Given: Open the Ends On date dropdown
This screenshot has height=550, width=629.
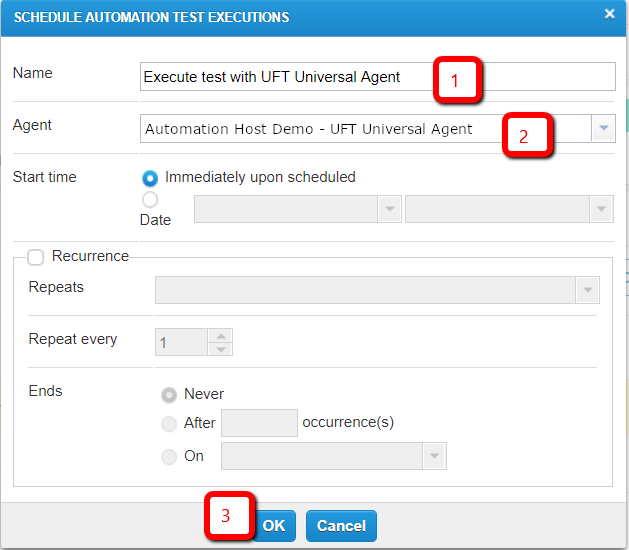Looking at the screenshot, I should tap(434, 457).
